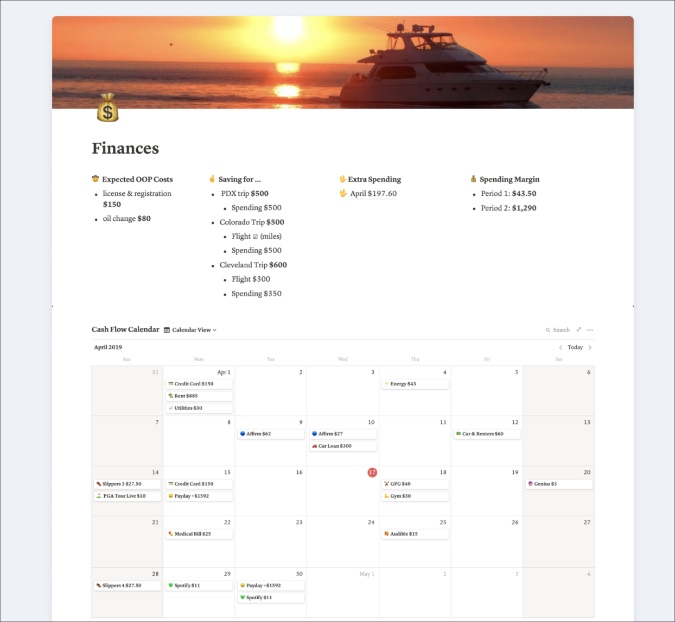Select the Apr 1 date label

point(223,372)
